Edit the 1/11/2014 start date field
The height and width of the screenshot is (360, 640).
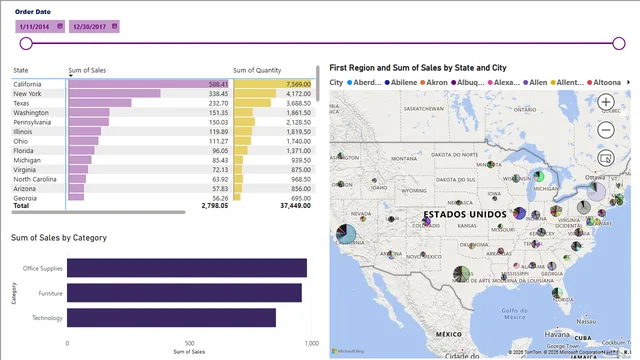[x=40, y=27]
